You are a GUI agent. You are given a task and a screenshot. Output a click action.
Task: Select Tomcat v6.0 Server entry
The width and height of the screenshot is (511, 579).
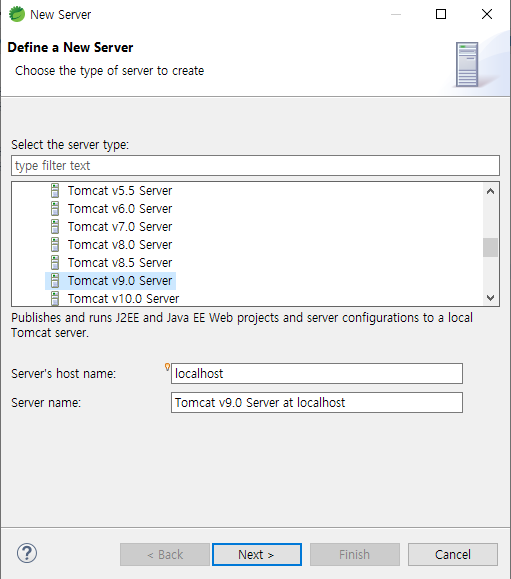[x=120, y=209]
